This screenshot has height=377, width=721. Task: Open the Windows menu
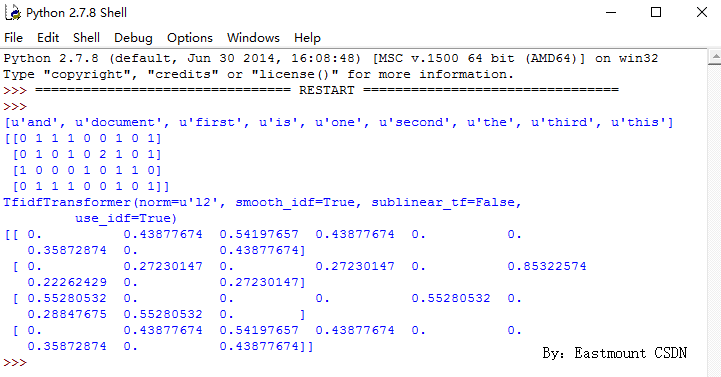[253, 38]
